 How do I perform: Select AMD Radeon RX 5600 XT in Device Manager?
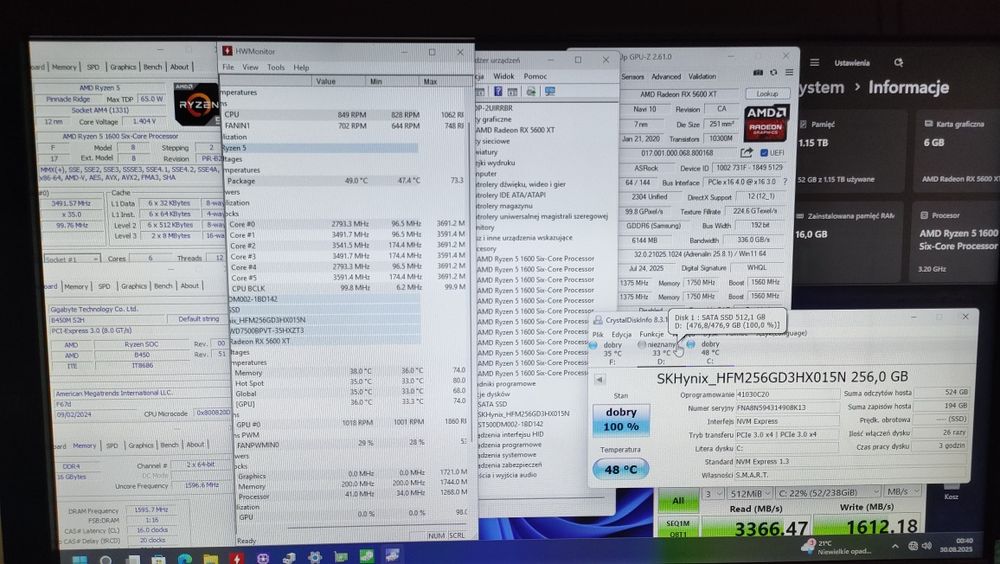click(x=516, y=130)
